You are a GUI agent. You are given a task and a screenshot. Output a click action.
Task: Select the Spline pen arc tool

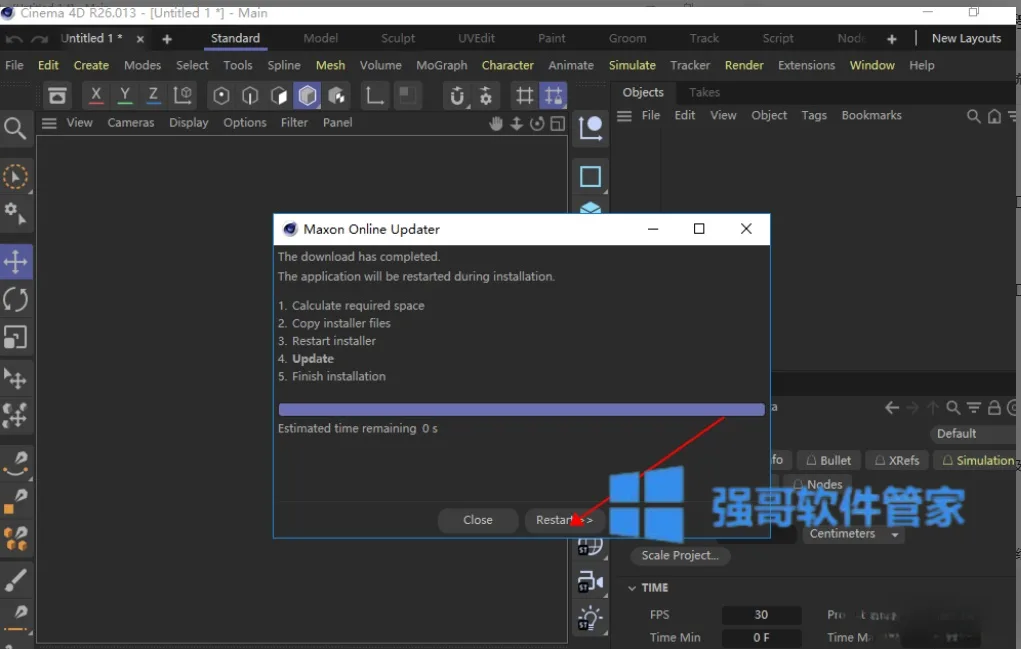point(16,463)
